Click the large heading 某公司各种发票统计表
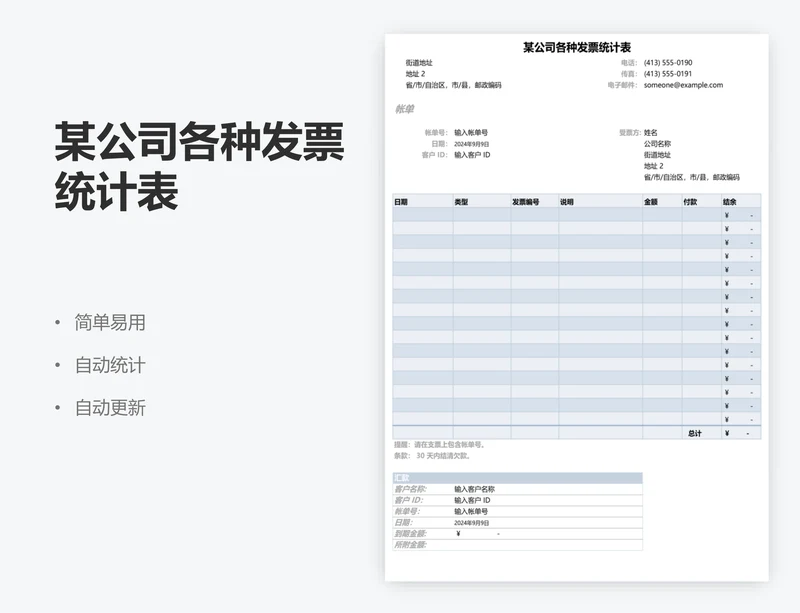 pos(198,166)
